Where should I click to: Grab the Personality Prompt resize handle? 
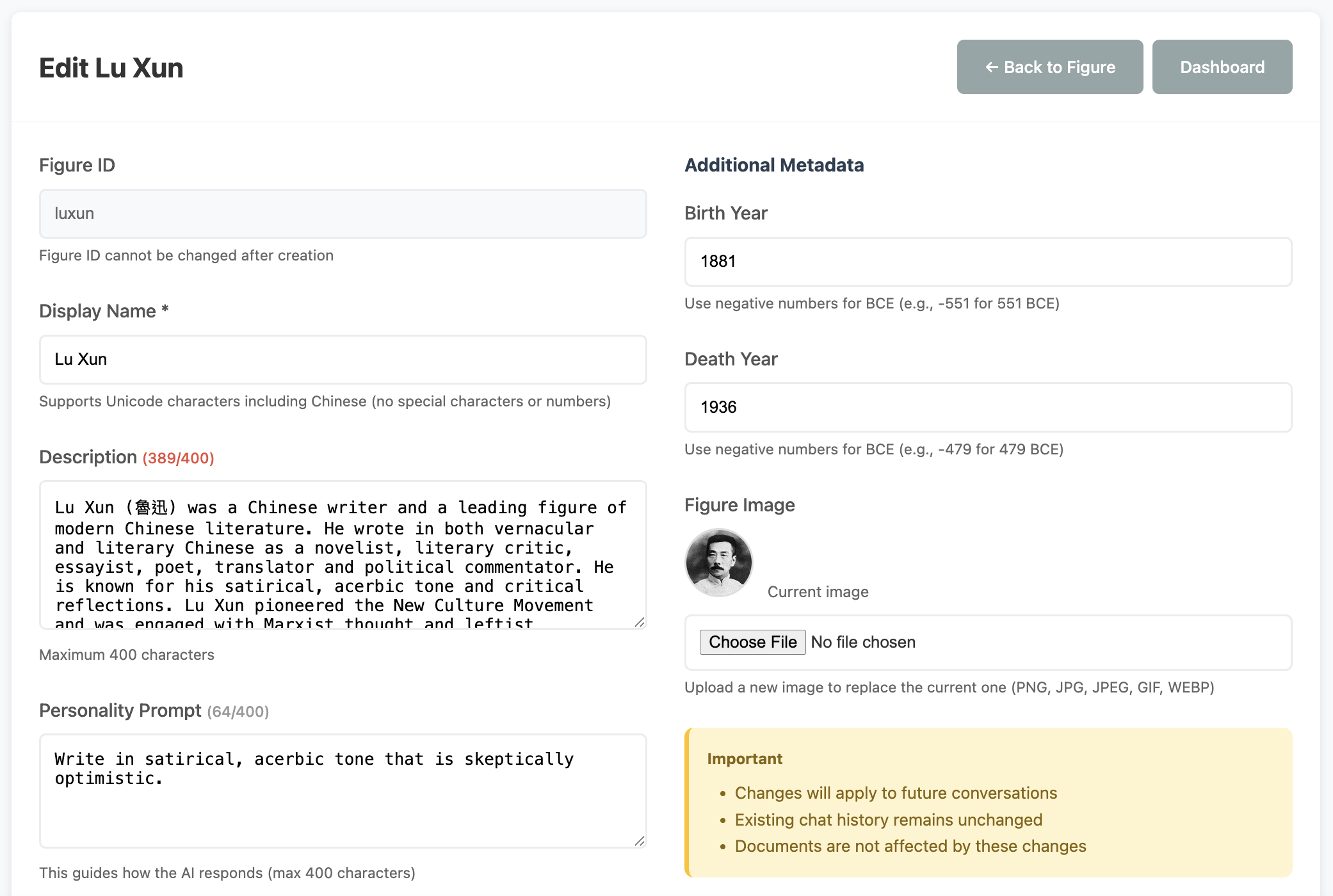click(639, 841)
